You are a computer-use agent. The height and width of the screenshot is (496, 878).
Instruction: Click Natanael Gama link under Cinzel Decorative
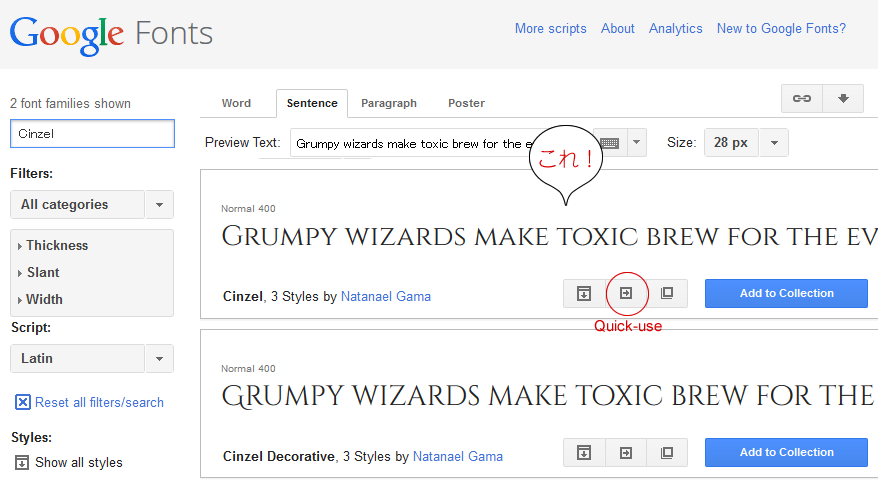click(457, 457)
